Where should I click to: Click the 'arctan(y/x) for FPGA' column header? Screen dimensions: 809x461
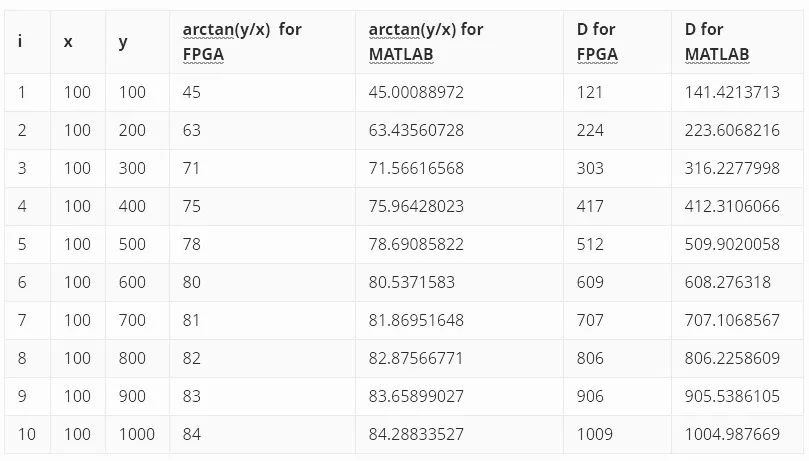pyautogui.click(x=241, y=42)
